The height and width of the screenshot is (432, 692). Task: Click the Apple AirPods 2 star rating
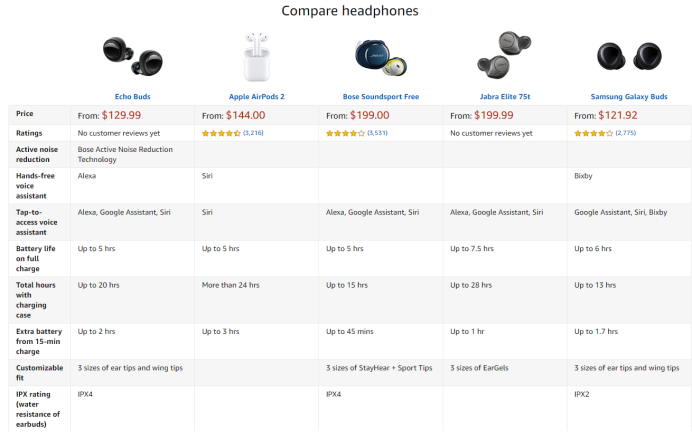(x=221, y=133)
